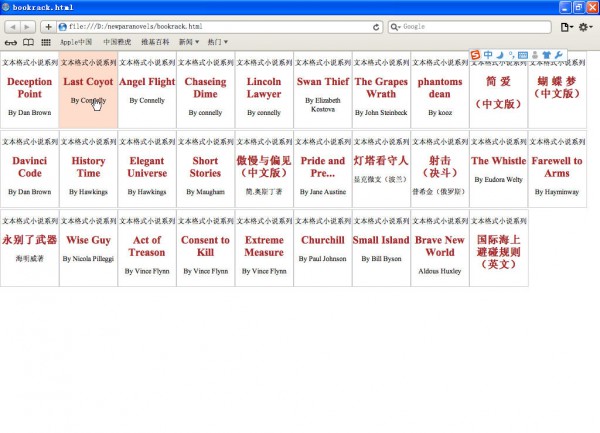The height and width of the screenshot is (433, 600).
Task: Open the 维基百科 bookmark
Action: [155, 42]
